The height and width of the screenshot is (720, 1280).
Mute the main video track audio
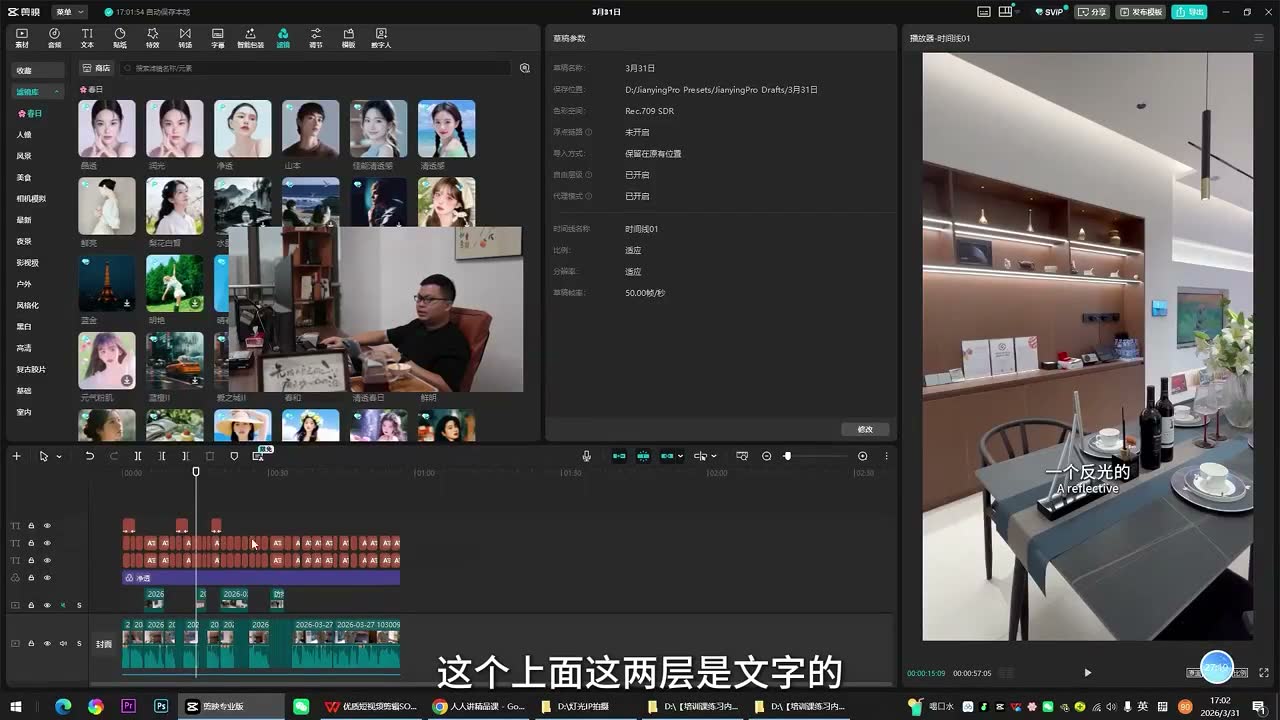click(x=63, y=643)
